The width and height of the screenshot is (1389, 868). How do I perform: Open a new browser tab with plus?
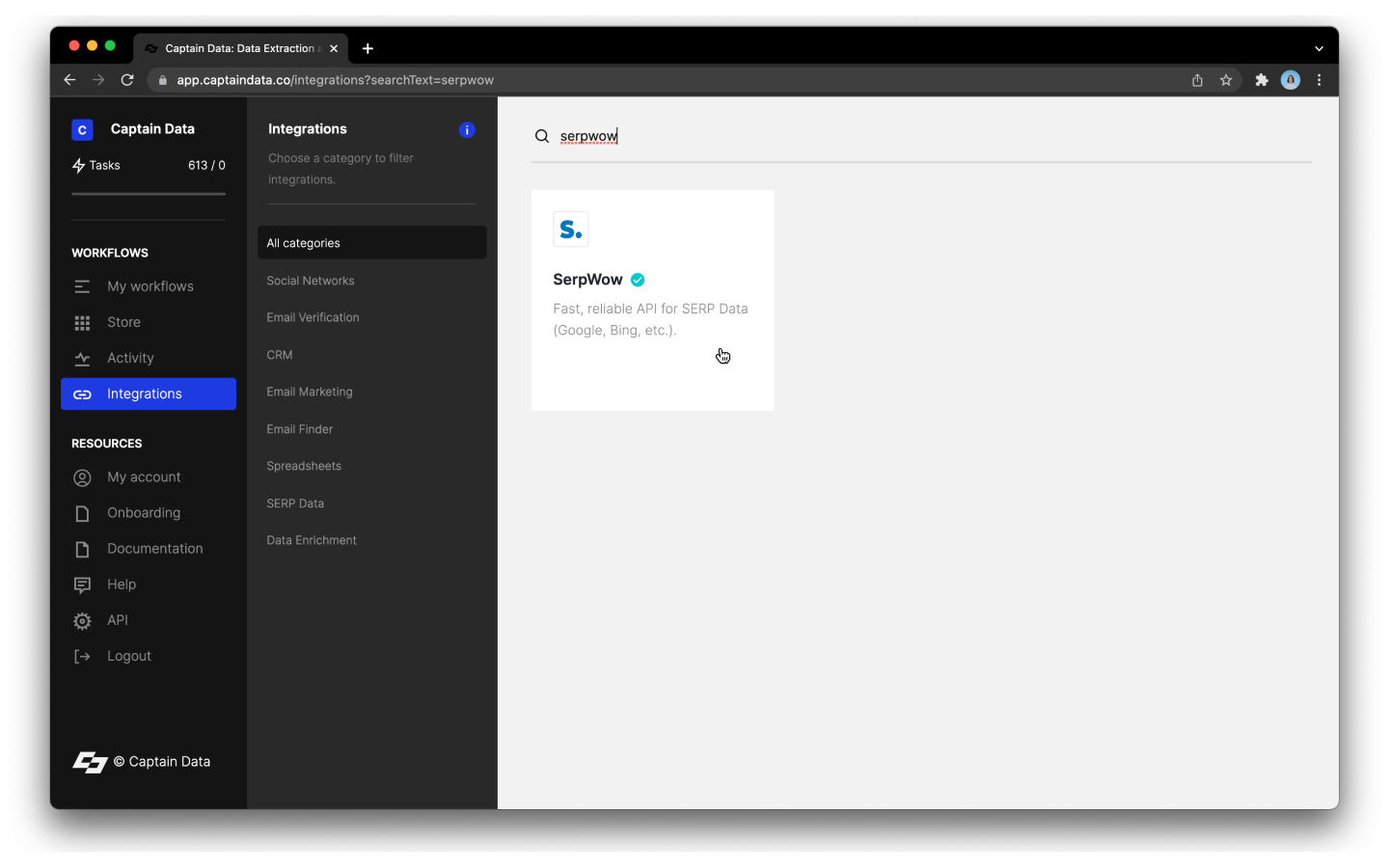point(368,48)
